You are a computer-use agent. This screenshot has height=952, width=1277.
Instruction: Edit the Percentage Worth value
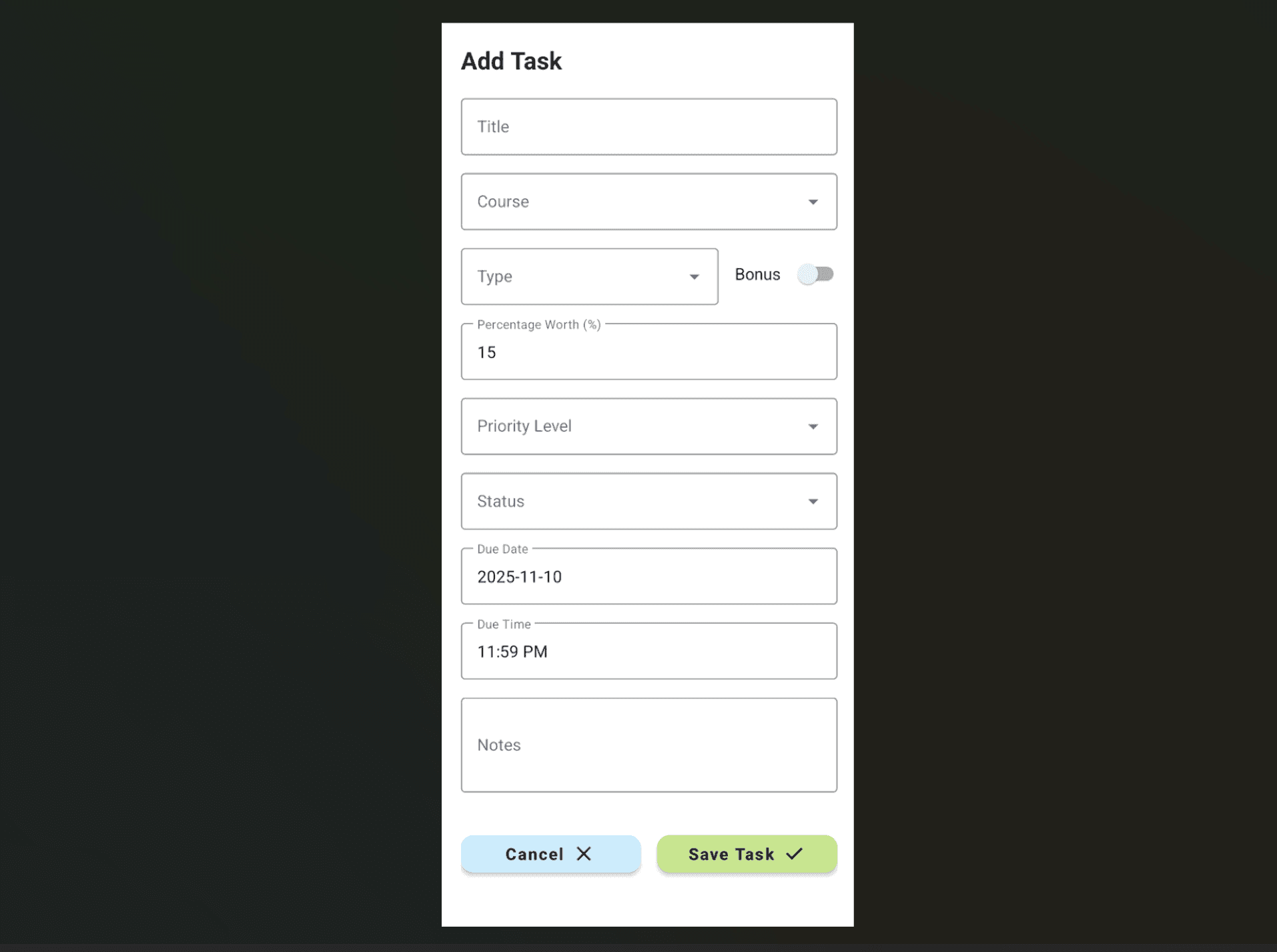(649, 352)
